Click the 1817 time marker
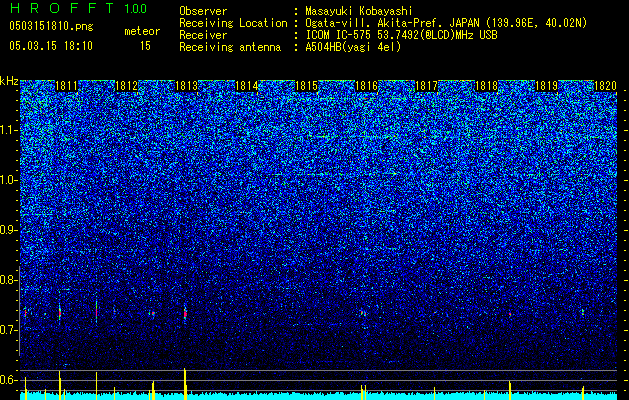 click(x=426, y=86)
